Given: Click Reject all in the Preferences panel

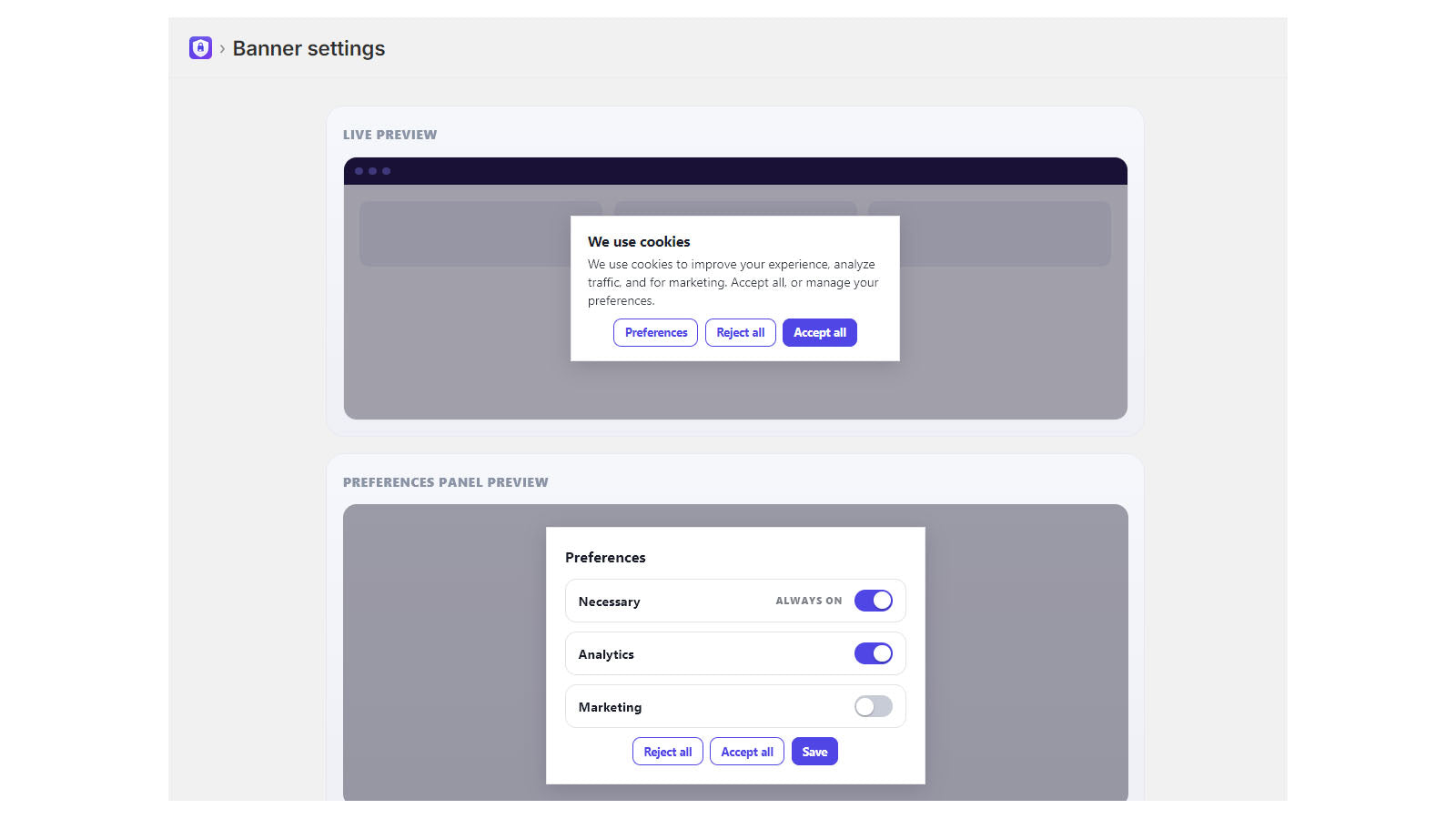Looking at the screenshot, I should click(x=668, y=752).
